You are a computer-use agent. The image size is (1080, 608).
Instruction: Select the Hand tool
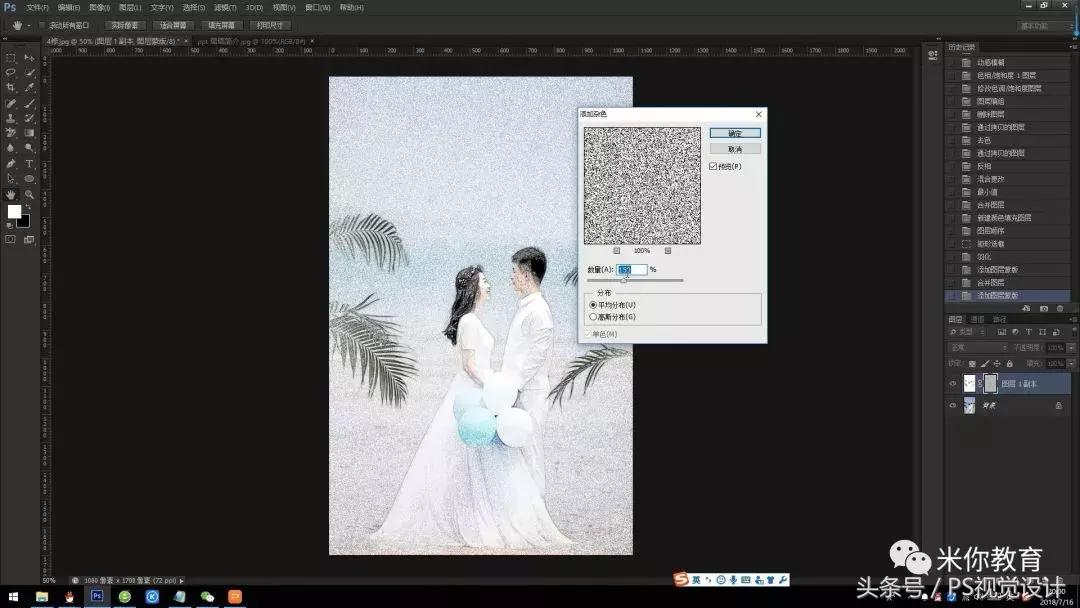[10, 193]
